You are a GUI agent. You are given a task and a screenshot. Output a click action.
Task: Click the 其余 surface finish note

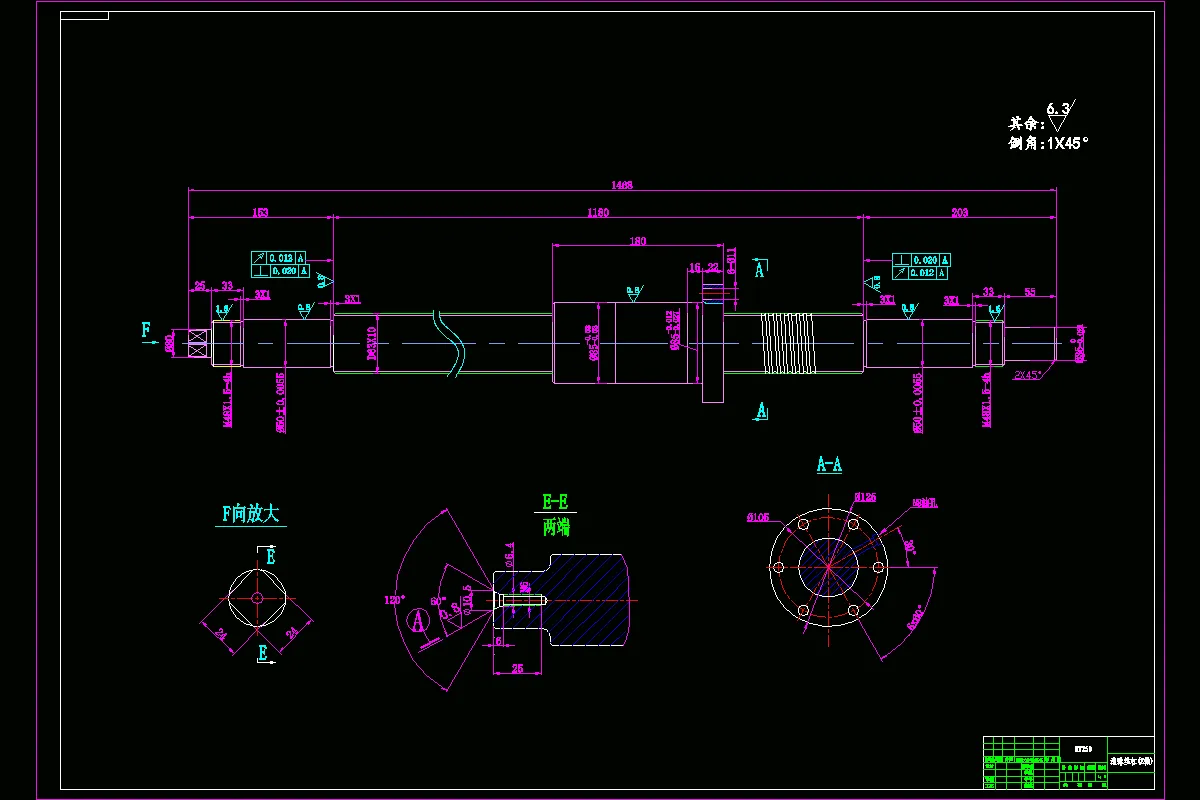tap(1026, 124)
